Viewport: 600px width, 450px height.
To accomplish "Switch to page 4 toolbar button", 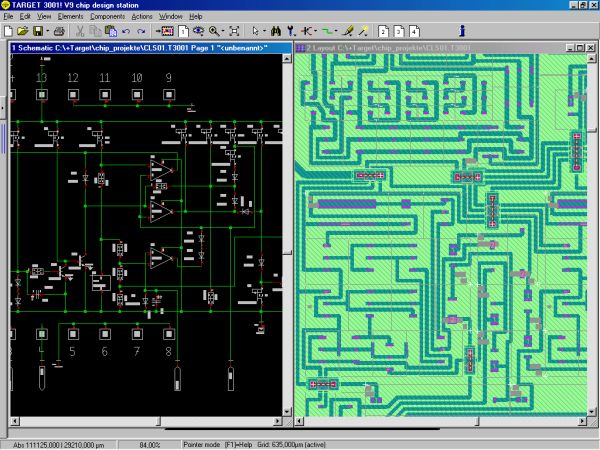I will point(414,31).
